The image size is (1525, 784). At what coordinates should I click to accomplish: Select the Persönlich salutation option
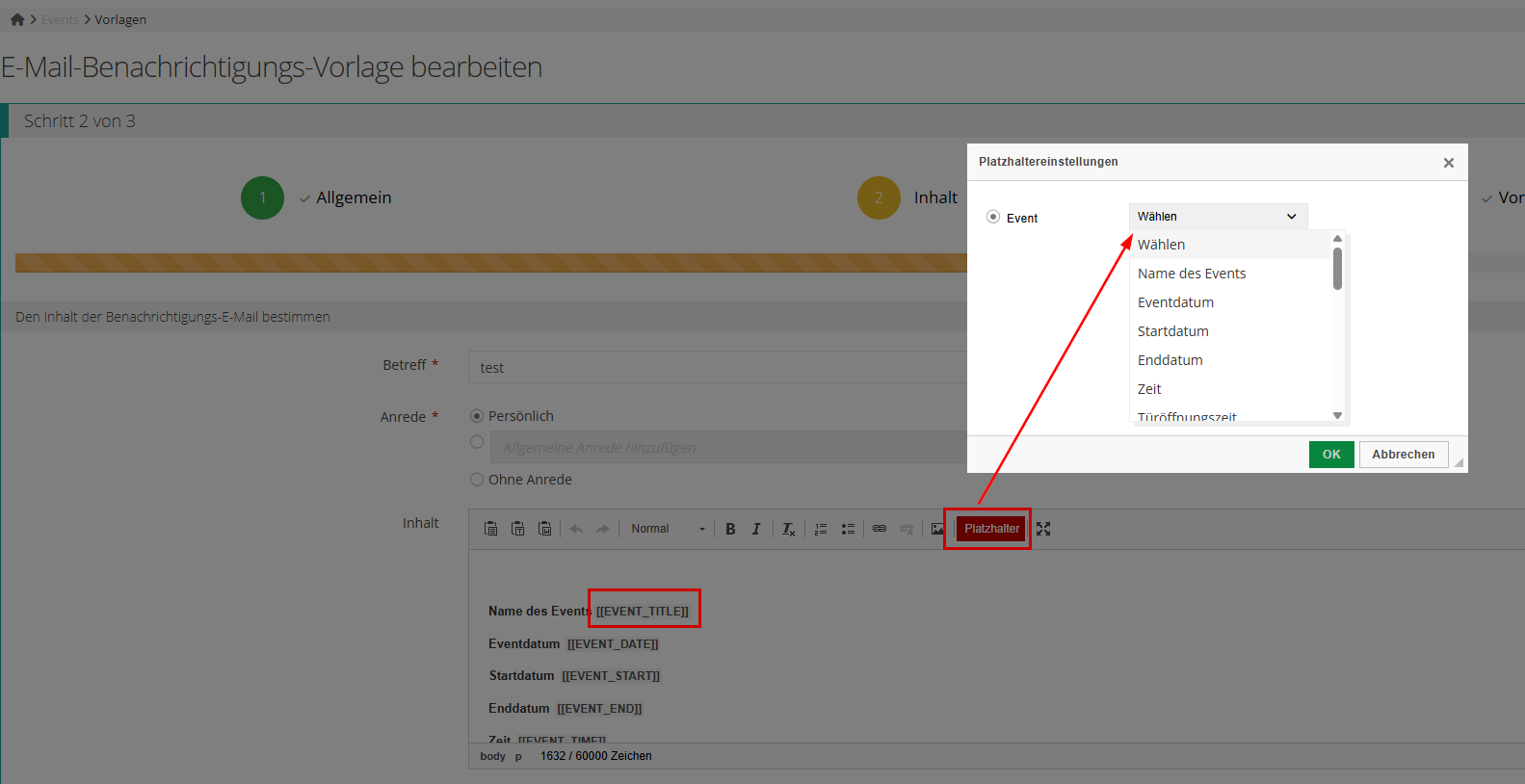coord(477,416)
